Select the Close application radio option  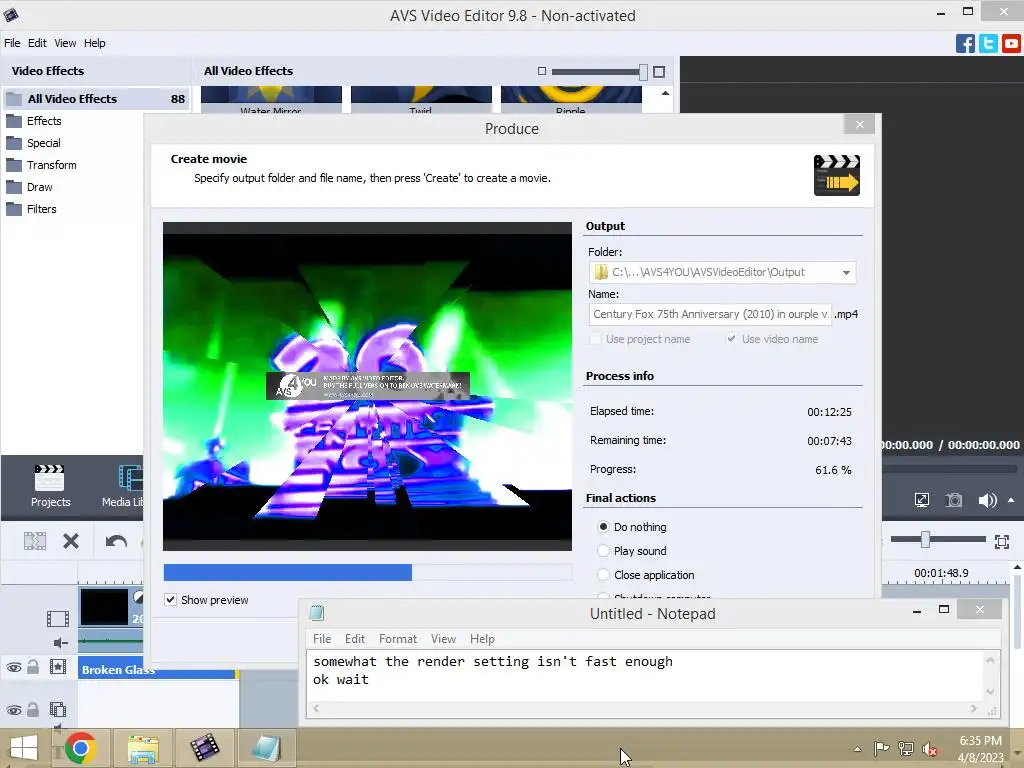[603, 575]
